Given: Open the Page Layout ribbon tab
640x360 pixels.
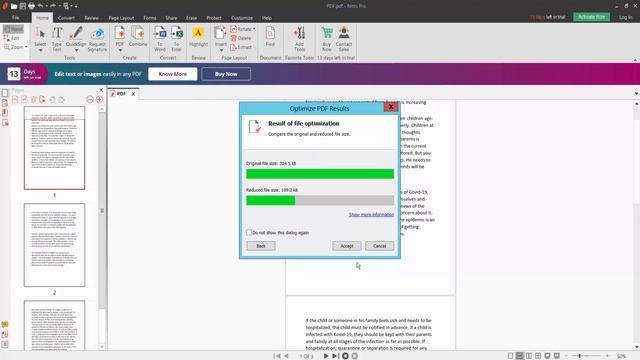Looking at the screenshot, I should [121, 18].
